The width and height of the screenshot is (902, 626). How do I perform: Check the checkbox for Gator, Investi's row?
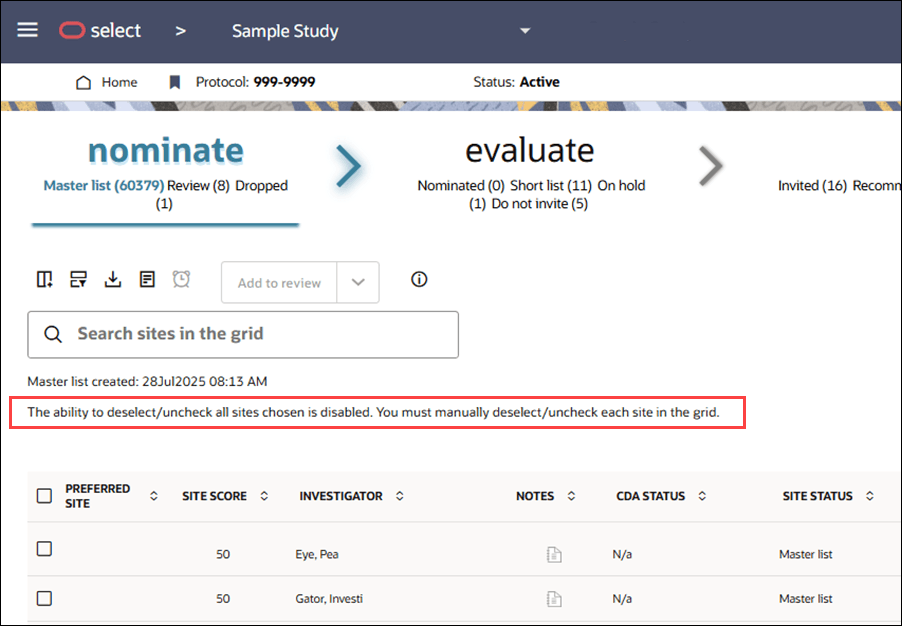click(x=43, y=598)
